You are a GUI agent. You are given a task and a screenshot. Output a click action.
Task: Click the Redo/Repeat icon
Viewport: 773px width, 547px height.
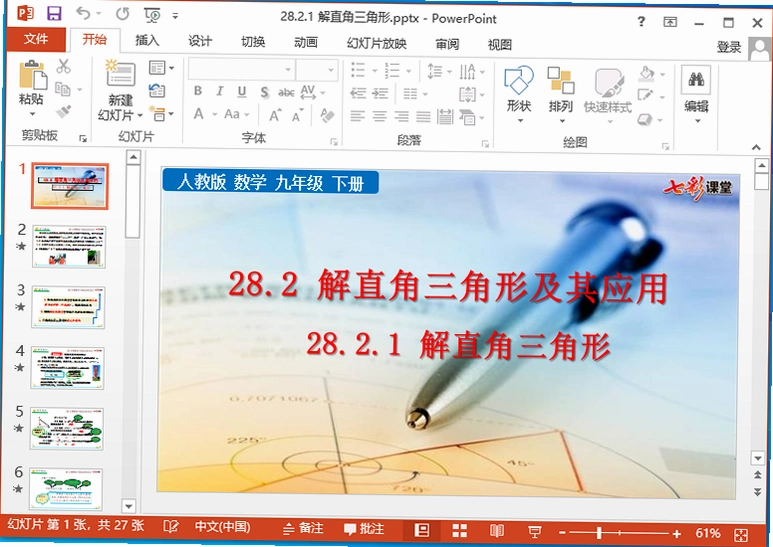tap(122, 14)
